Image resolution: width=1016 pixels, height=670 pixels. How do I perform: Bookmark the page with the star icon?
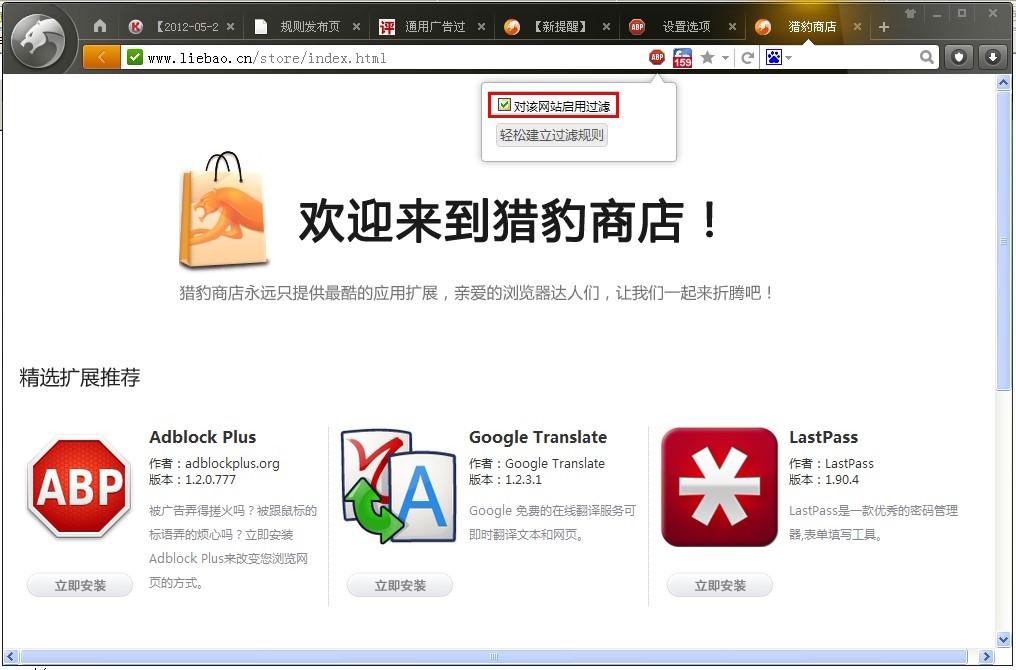tap(706, 57)
